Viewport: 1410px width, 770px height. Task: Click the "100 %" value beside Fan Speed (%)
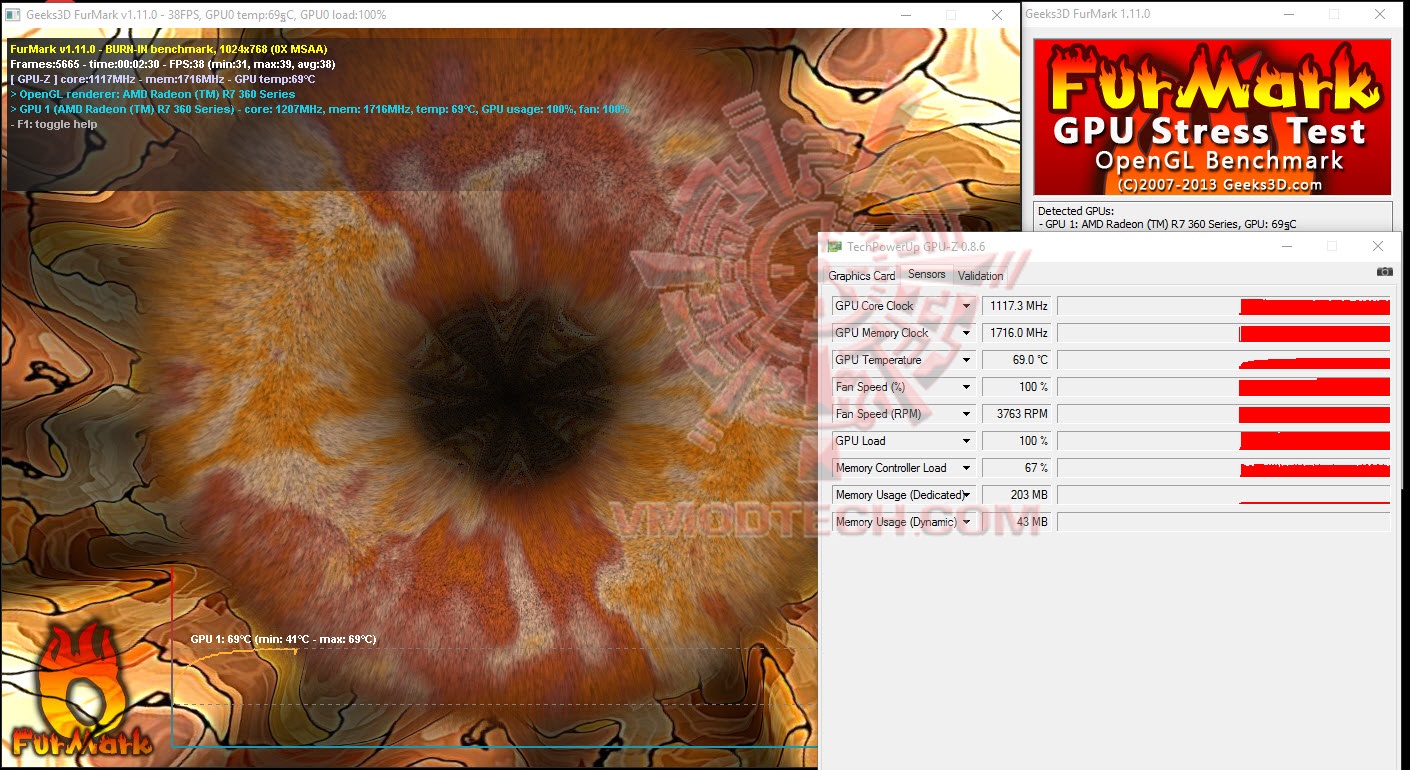(x=1016, y=387)
